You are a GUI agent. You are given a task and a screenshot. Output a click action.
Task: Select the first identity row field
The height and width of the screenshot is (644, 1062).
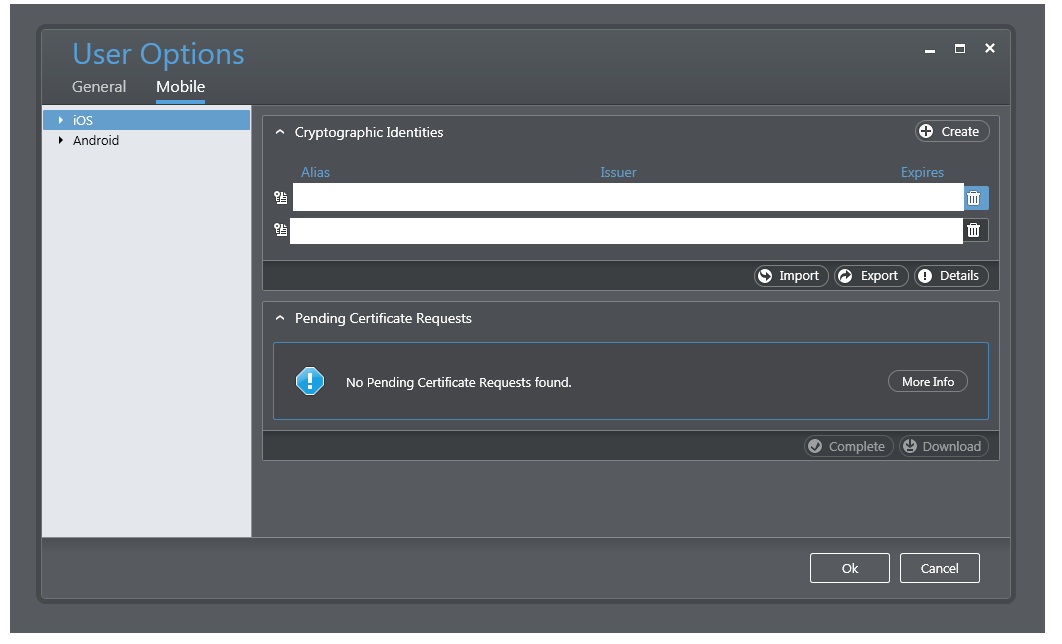627,198
